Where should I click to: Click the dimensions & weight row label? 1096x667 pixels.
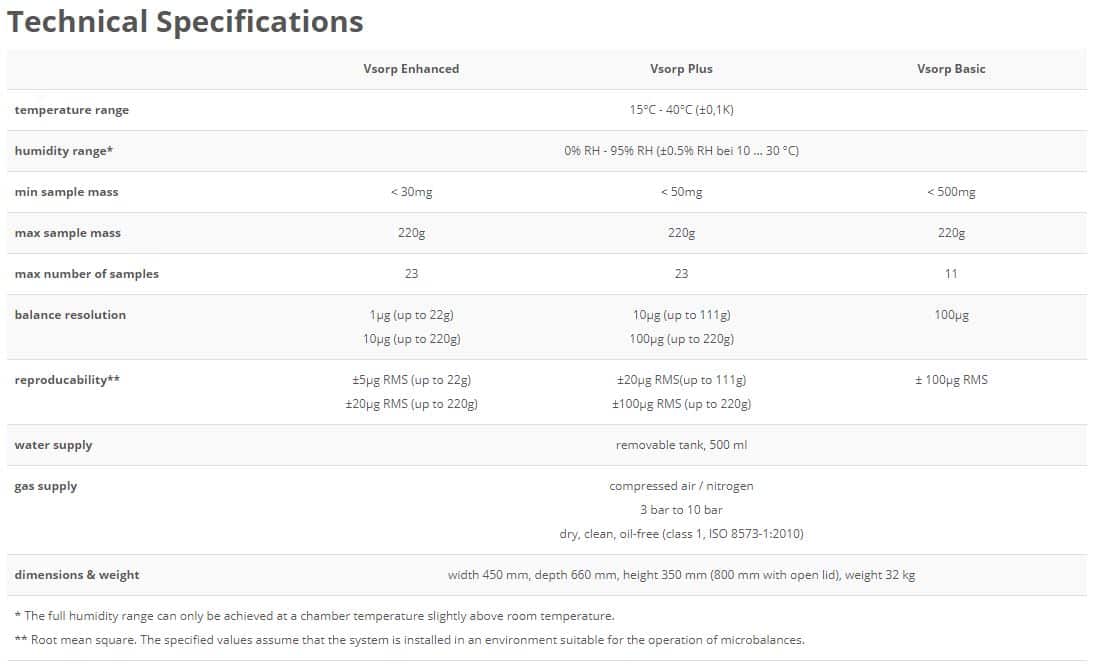pyautogui.click(x=77, y=575)
